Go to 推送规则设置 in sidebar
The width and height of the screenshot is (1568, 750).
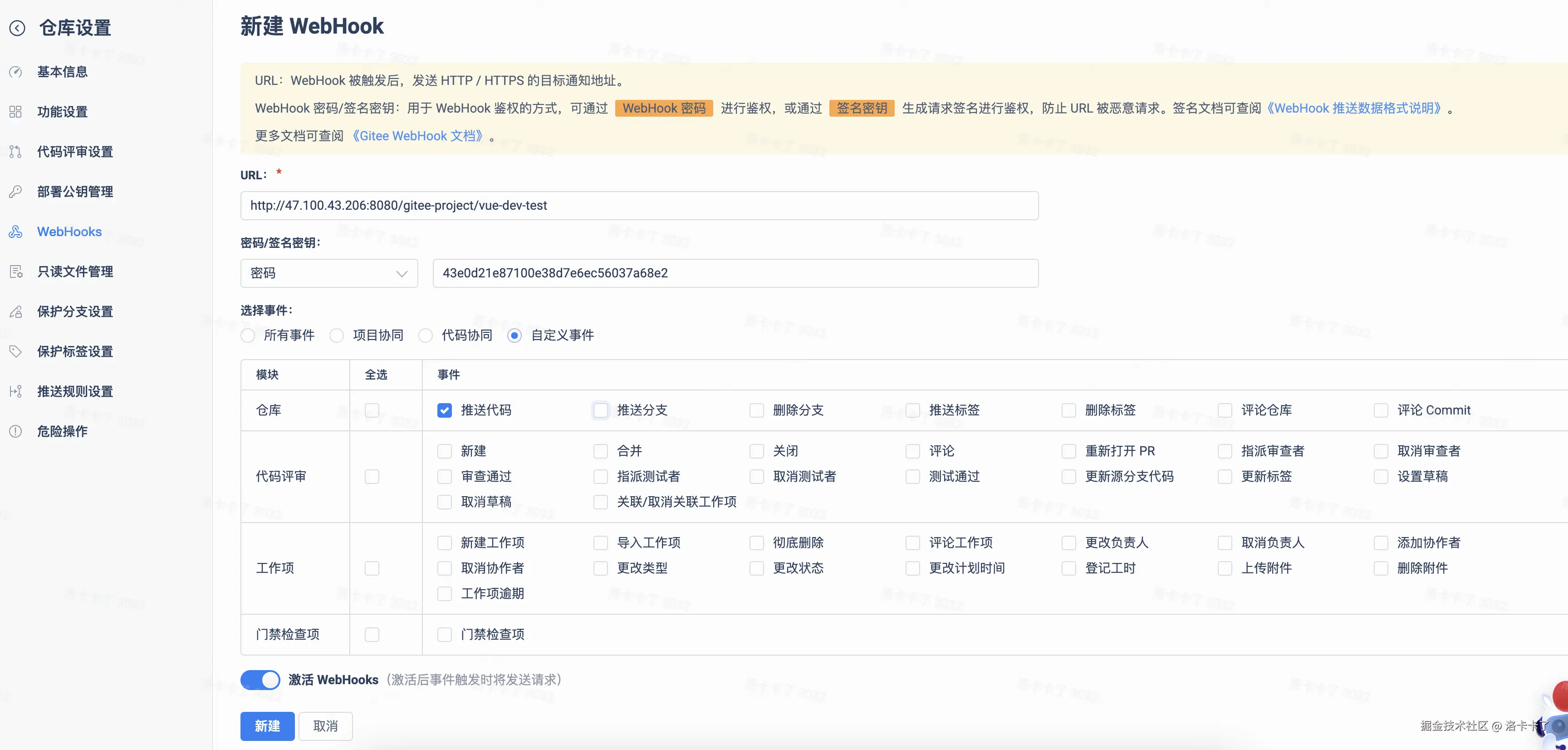[75, 391]
